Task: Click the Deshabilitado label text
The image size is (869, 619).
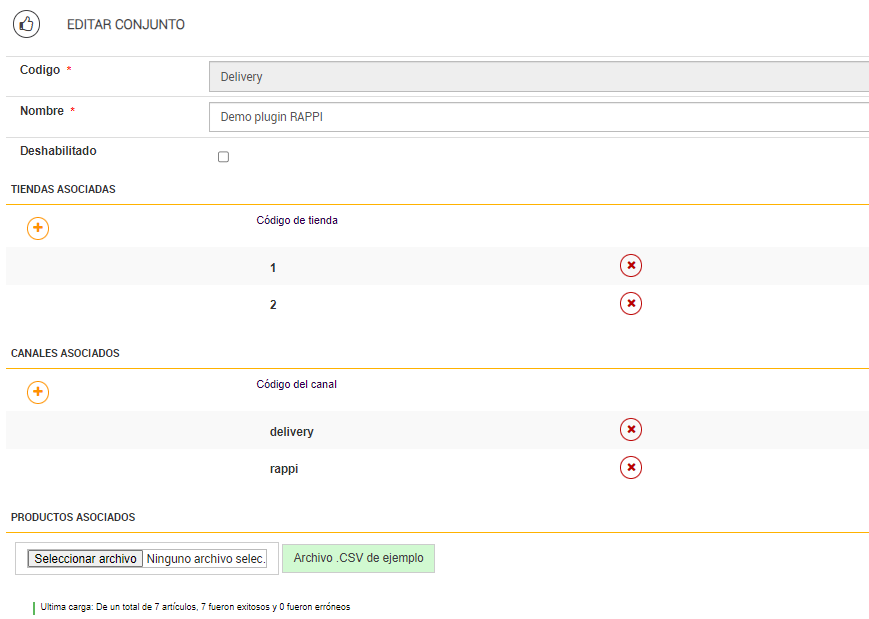Action: coord(58,151)
